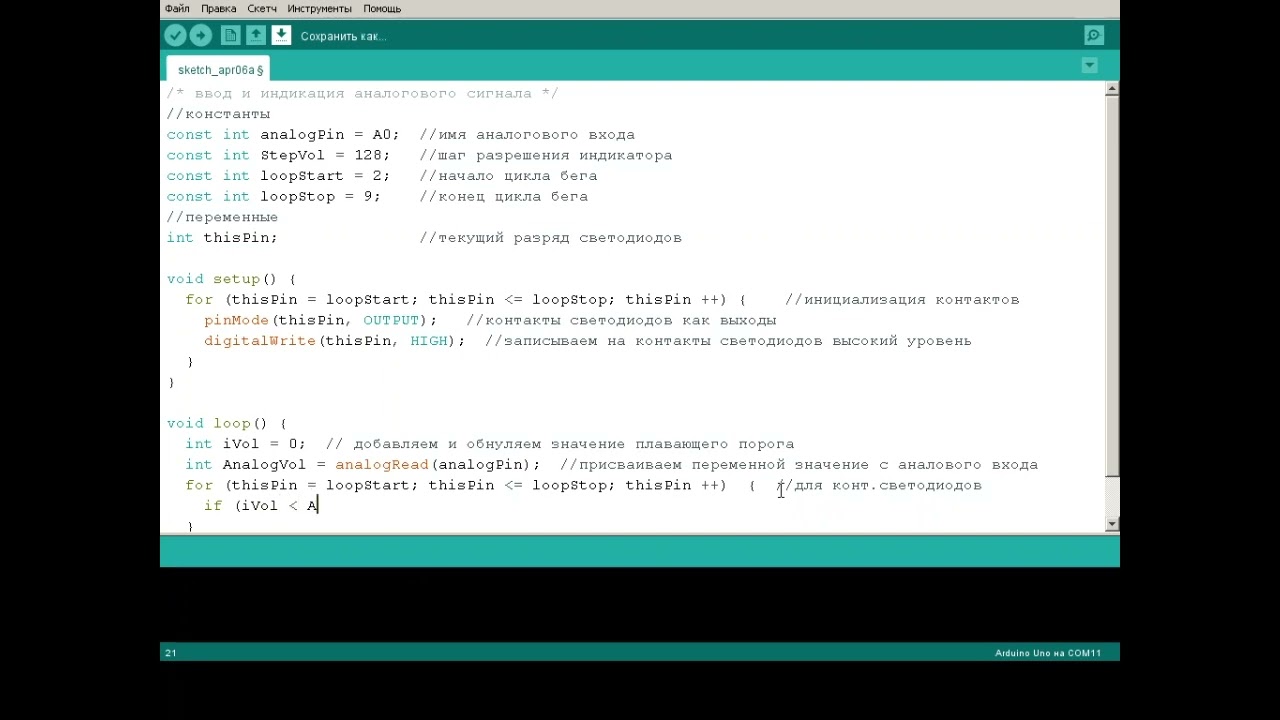The width and height of the screenshot is (1280, 720).
Task: Click the editor scrollbar up arrow
Action: (x=1112, y=89)
